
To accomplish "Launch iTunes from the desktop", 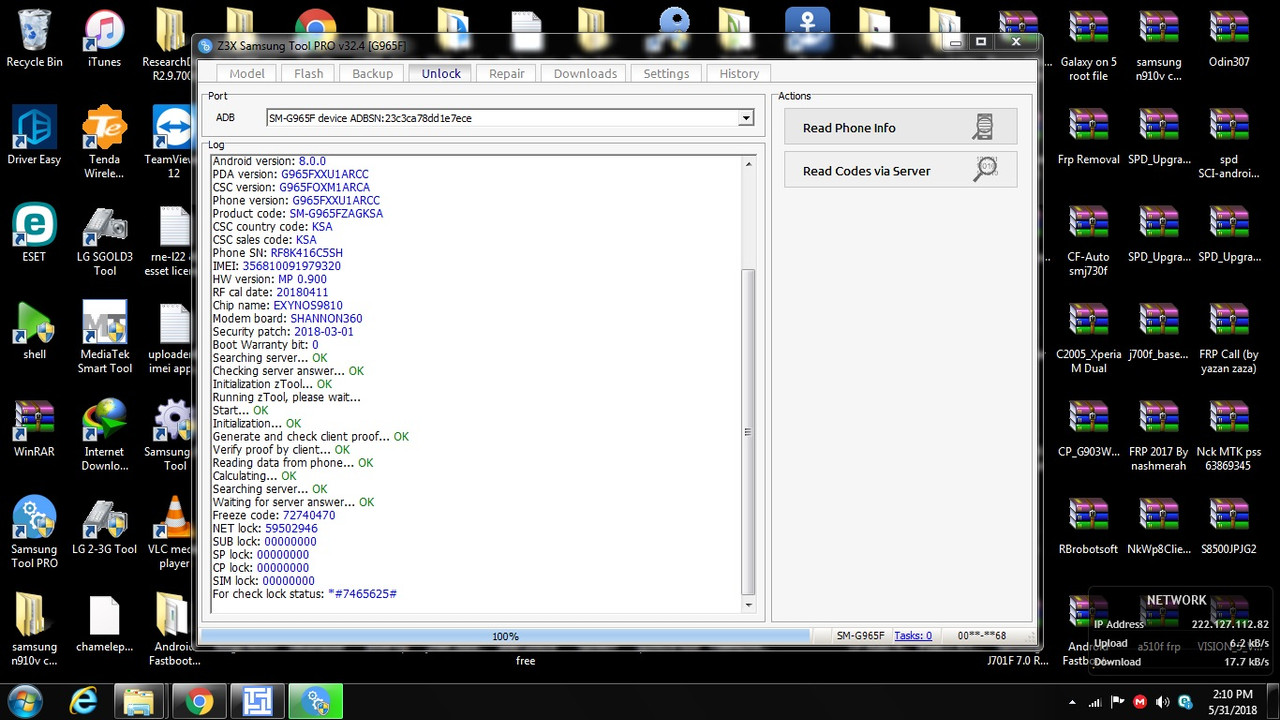I will coord(104,38).
